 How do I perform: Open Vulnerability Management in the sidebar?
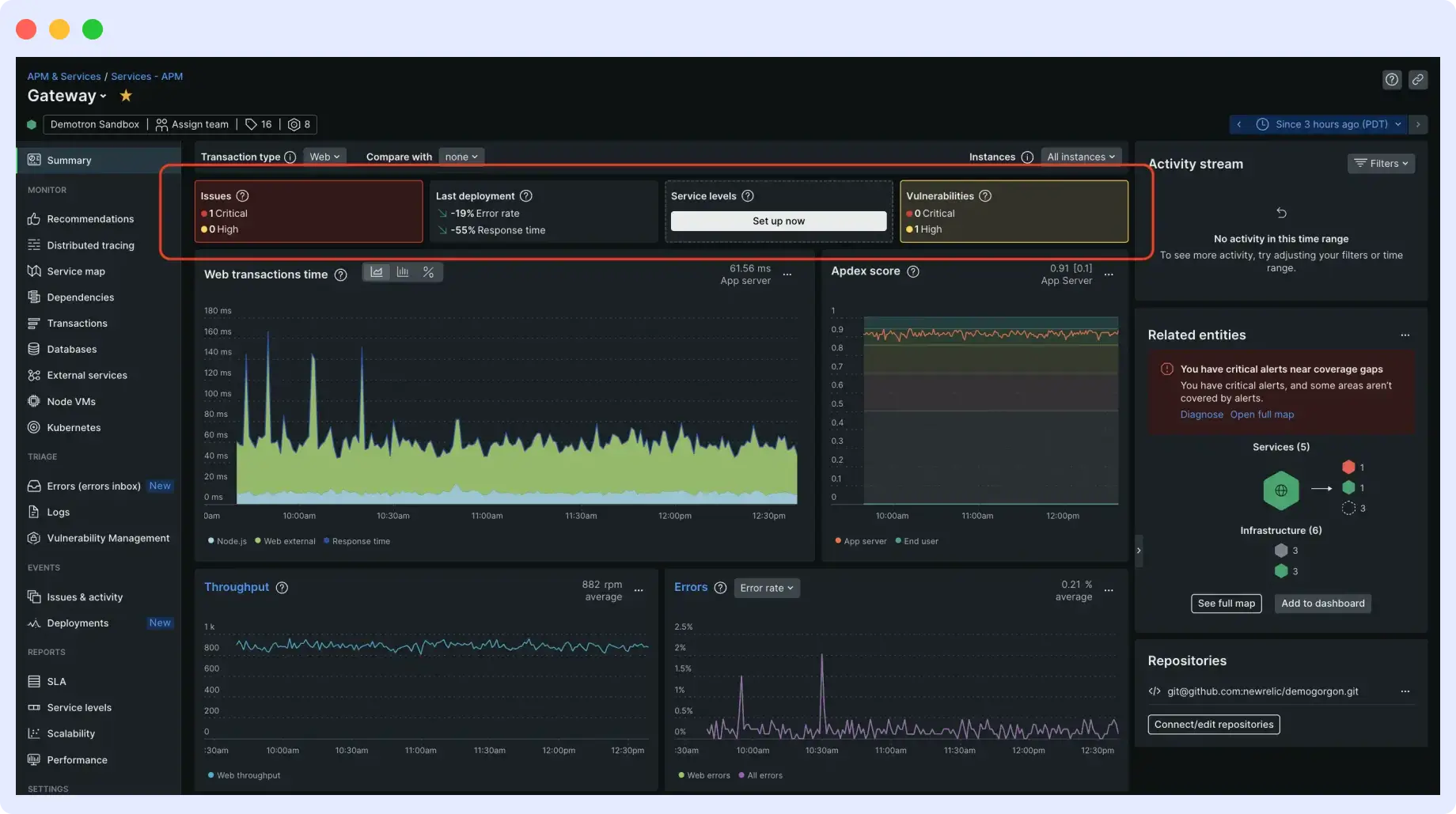108,538
